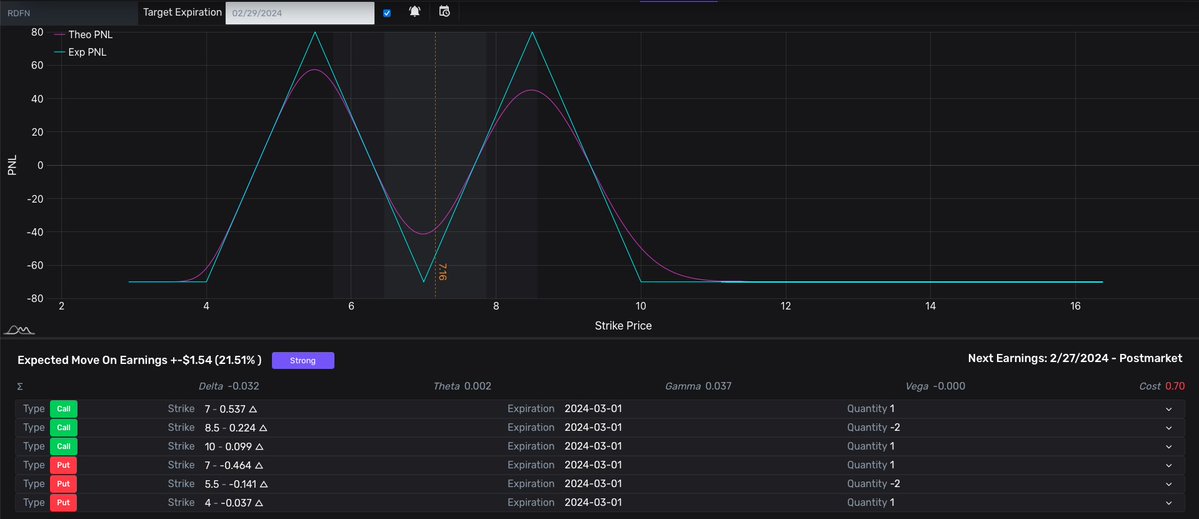The height and width of the screenshot is (519, 1199).
Task: Expand the Call strike 10 row chevron
Action: [x=1168, y=446]
